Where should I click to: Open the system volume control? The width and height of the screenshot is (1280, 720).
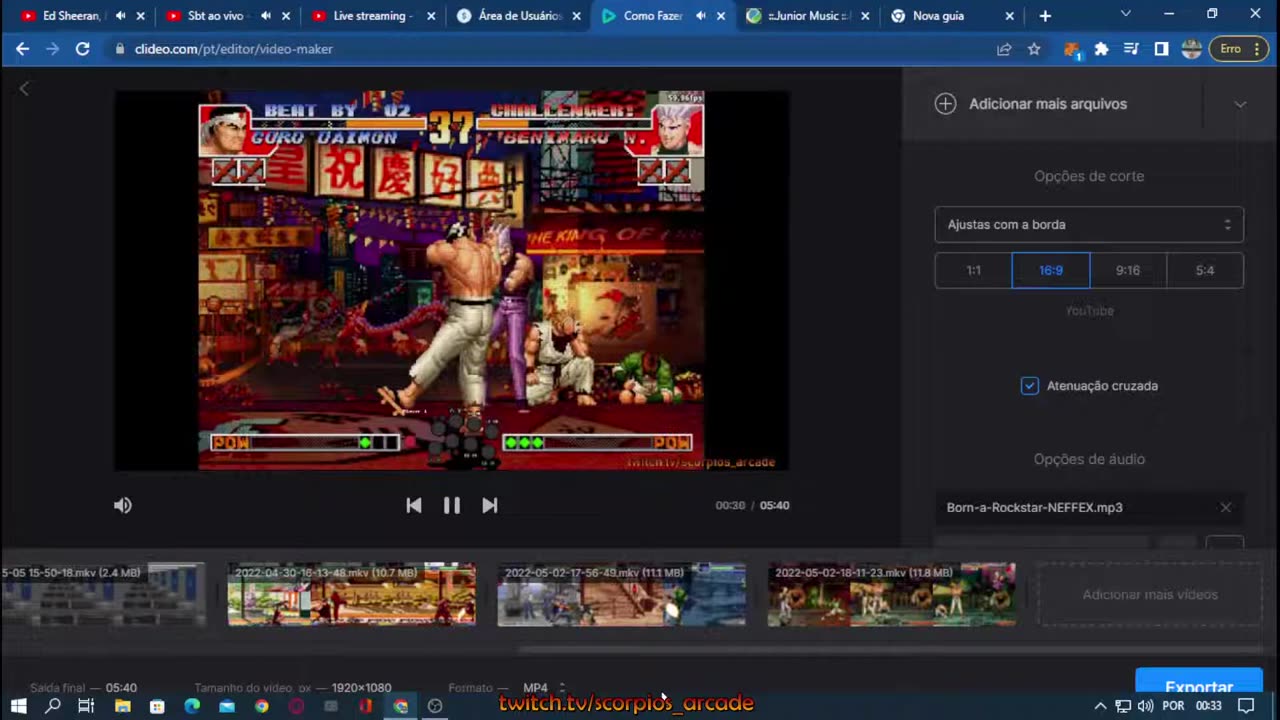point(1145,706)
